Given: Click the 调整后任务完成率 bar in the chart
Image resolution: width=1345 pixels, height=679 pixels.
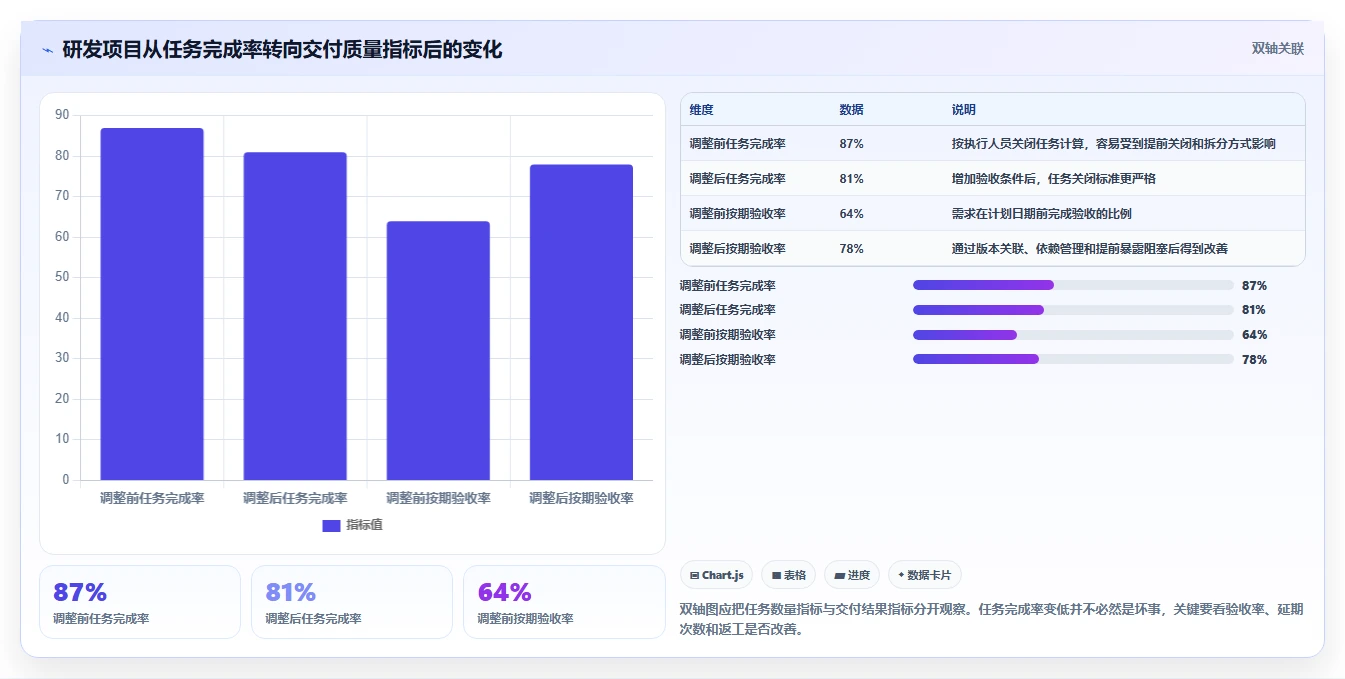Looking at the screenshot, I should pyautogui.click(x=295, y=316).
